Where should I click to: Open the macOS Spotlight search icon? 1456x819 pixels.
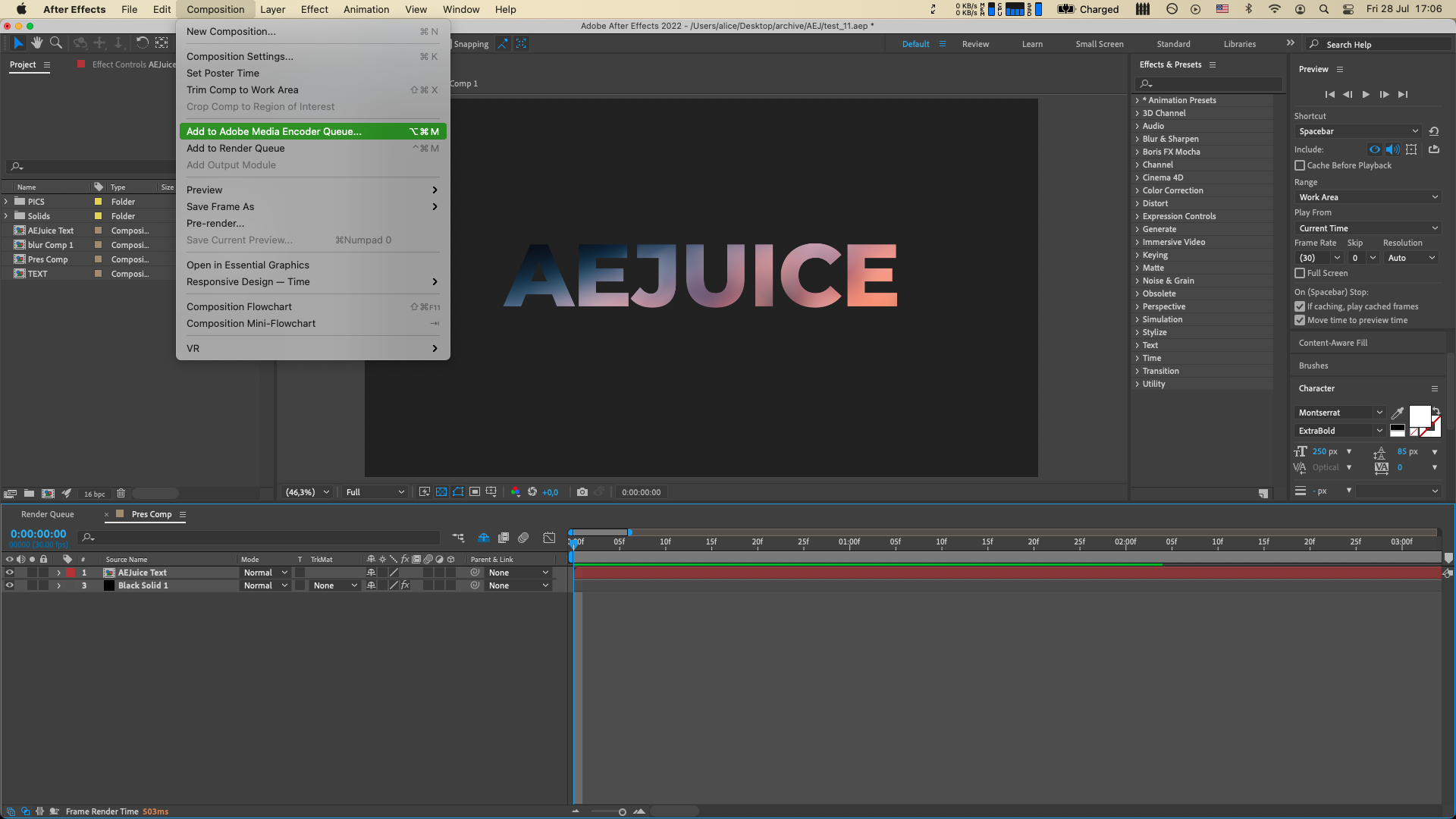[1323, 9]
